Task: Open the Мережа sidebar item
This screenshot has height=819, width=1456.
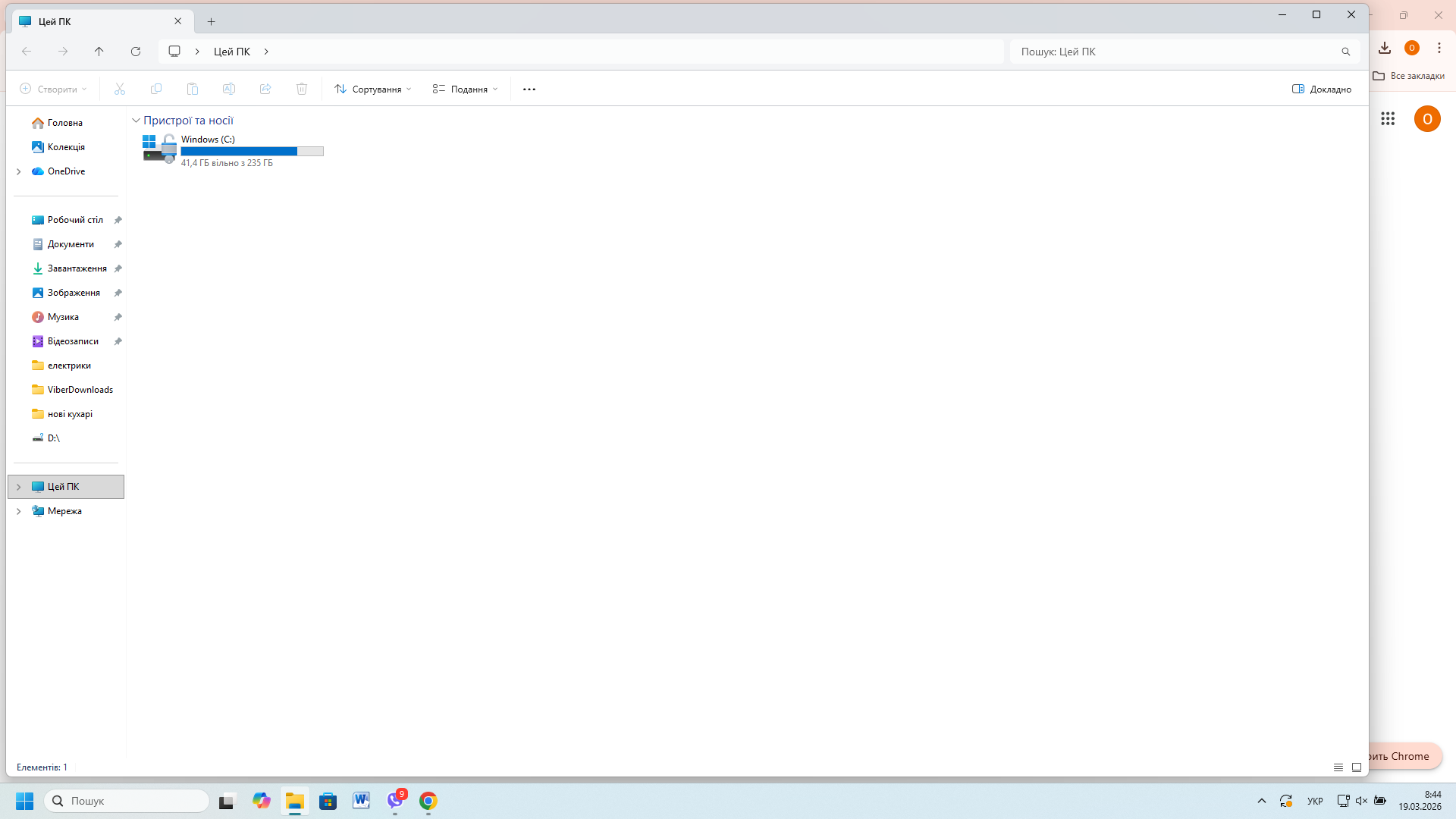Action: [64, 511]
